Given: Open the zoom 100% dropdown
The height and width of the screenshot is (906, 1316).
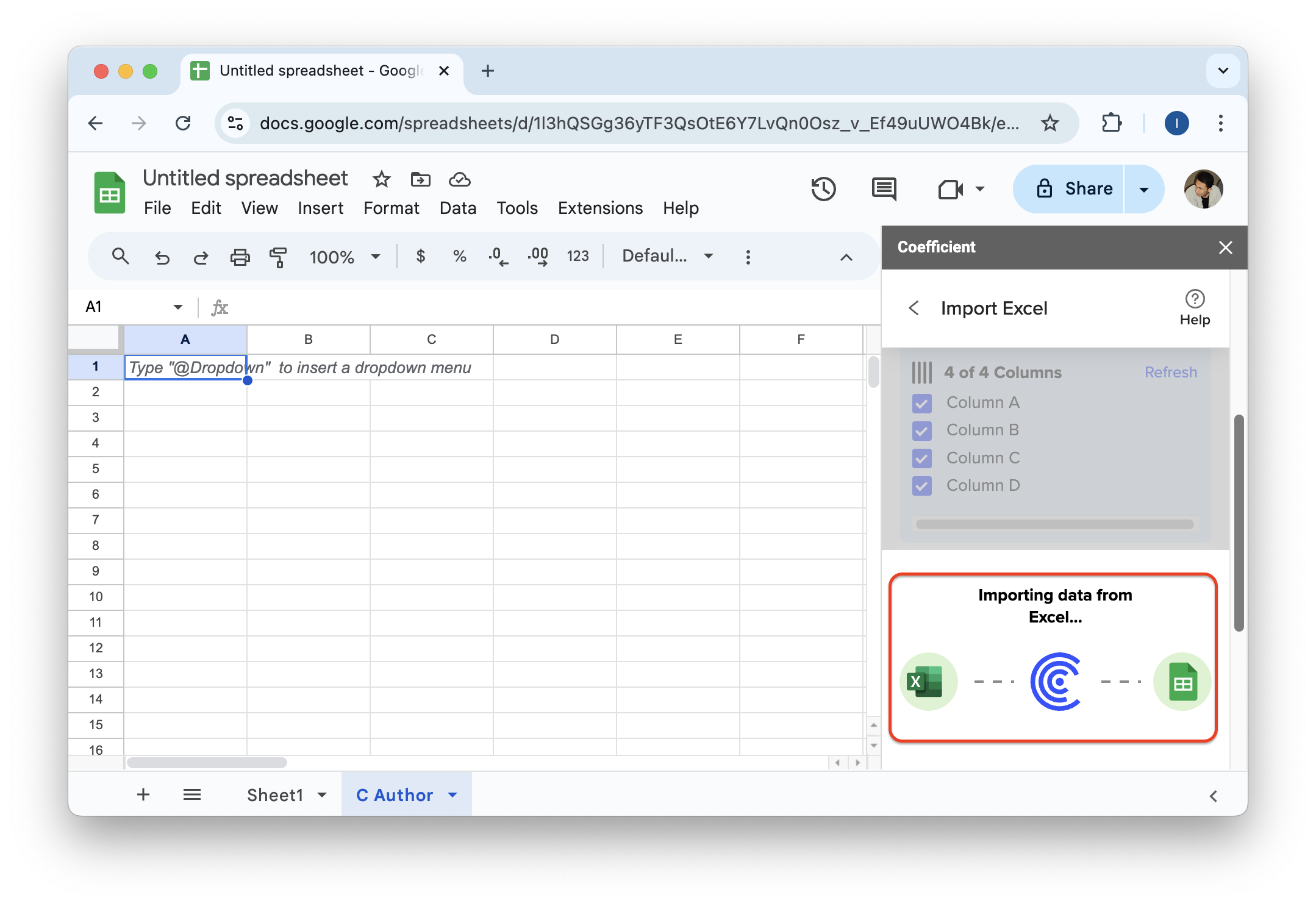Looking at the screenshot, I should point(345,257).
